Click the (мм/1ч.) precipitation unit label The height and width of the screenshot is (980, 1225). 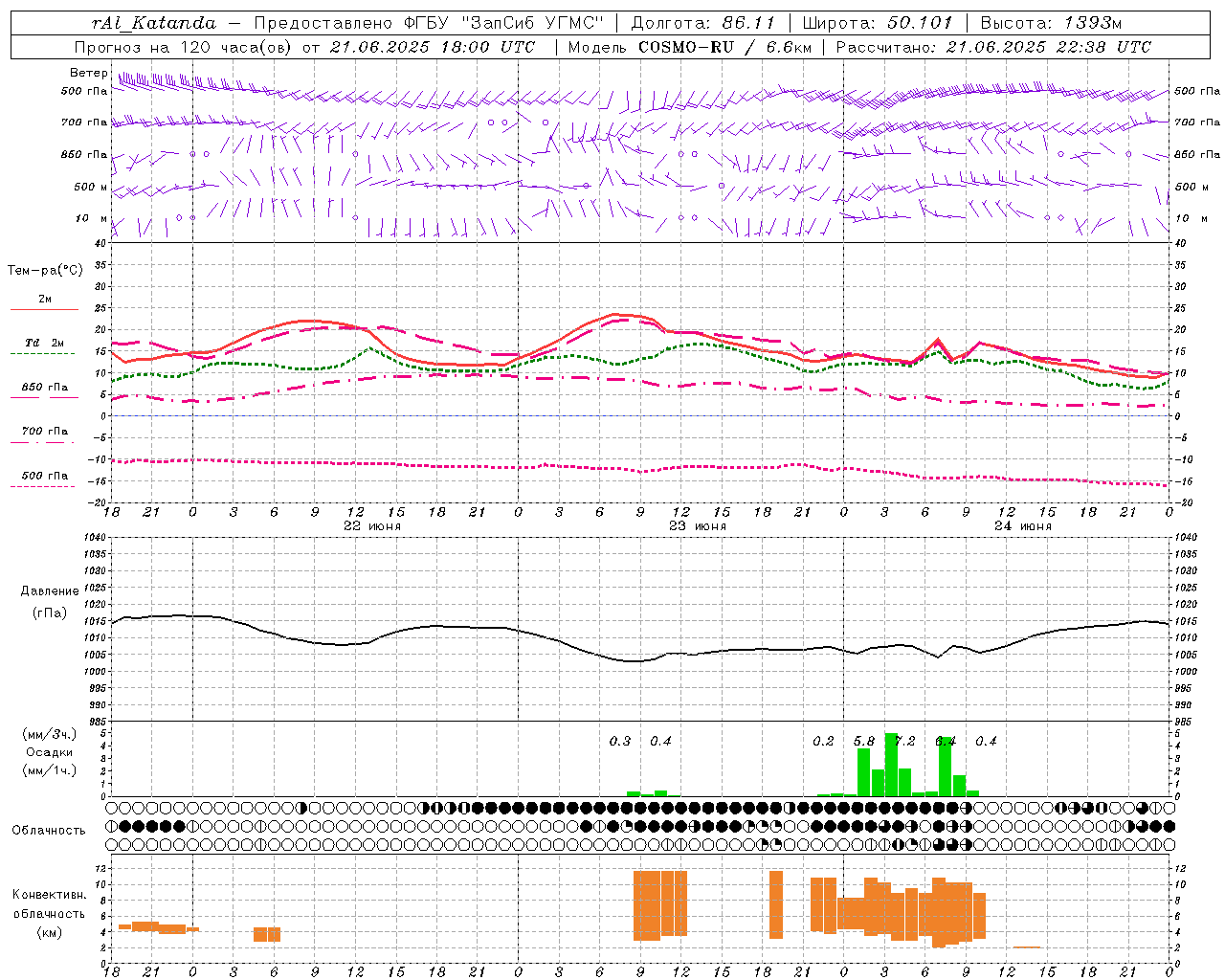[48, 770]
